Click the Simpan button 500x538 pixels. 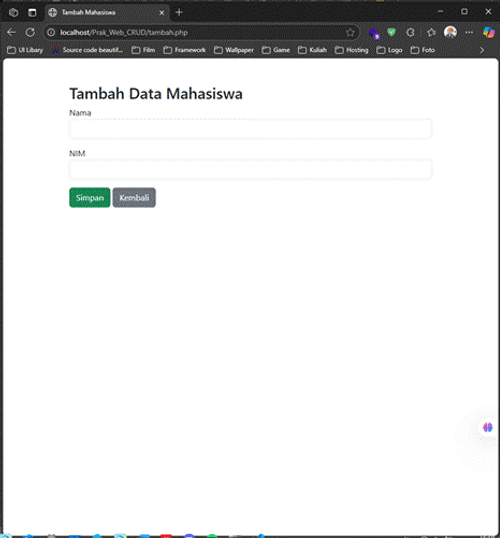point(90,198)
